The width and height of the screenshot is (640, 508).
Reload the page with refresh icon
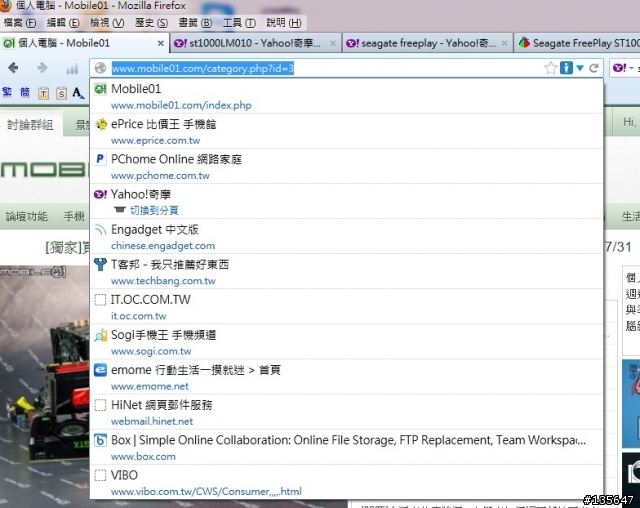coord(594,68)
